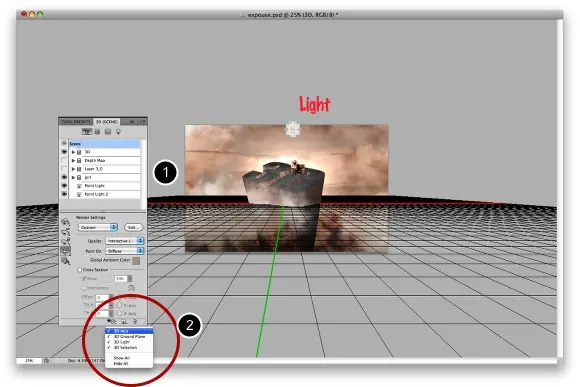Toggle 3D Light menu item
The width and height of the screenshot is (580, 387).
[x=129, y=342]
